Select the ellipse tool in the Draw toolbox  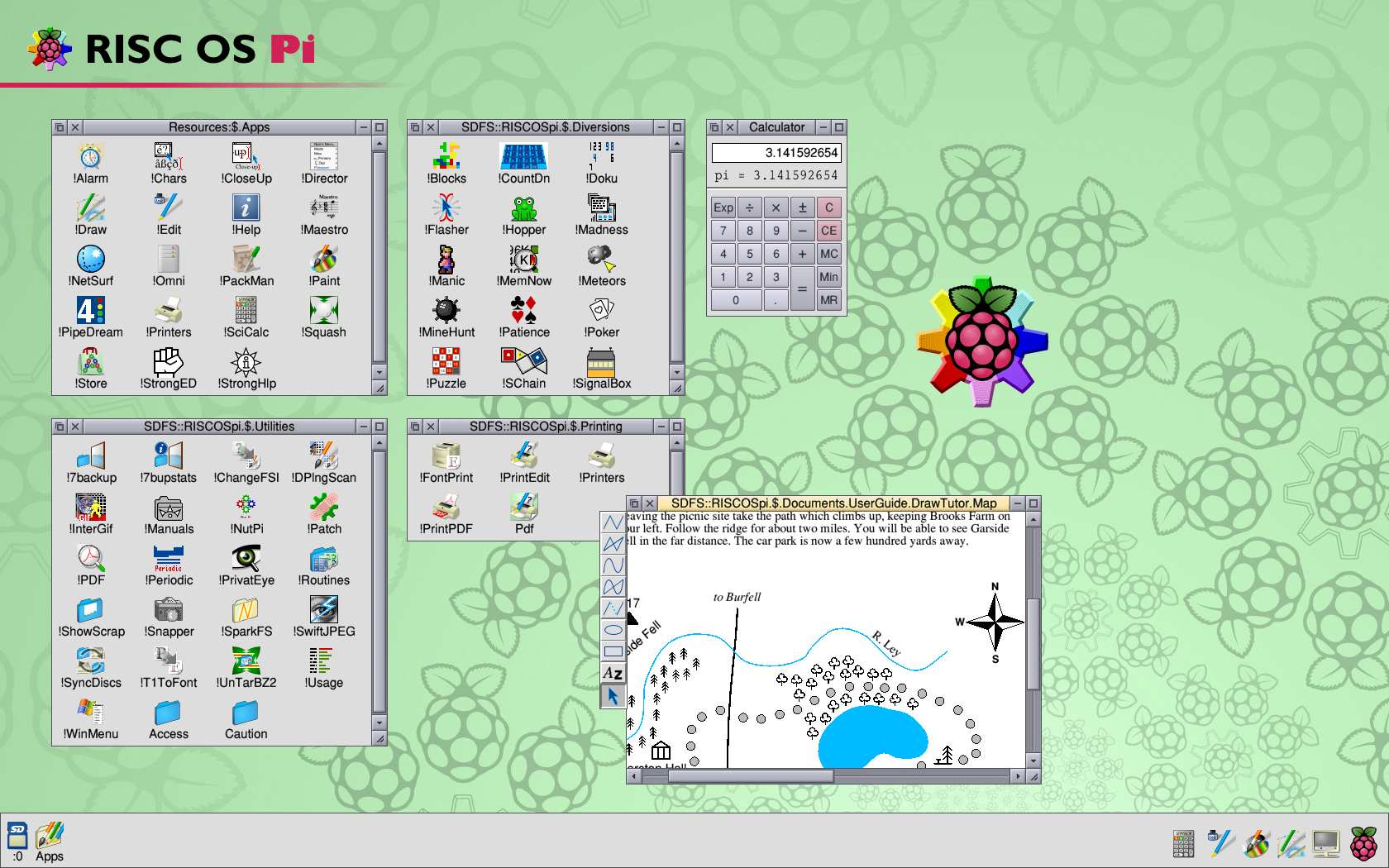tap(613, 630)
